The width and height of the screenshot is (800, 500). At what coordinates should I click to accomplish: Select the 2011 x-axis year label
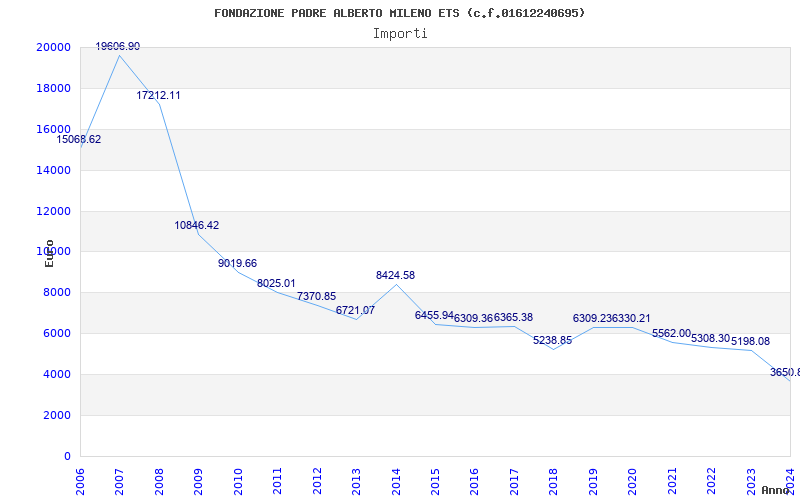click(278, 481)
